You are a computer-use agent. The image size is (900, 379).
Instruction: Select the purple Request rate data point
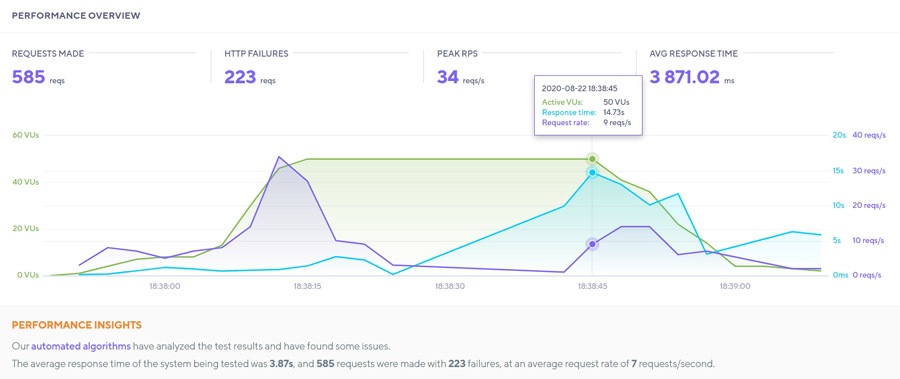[x=592, y=244]
